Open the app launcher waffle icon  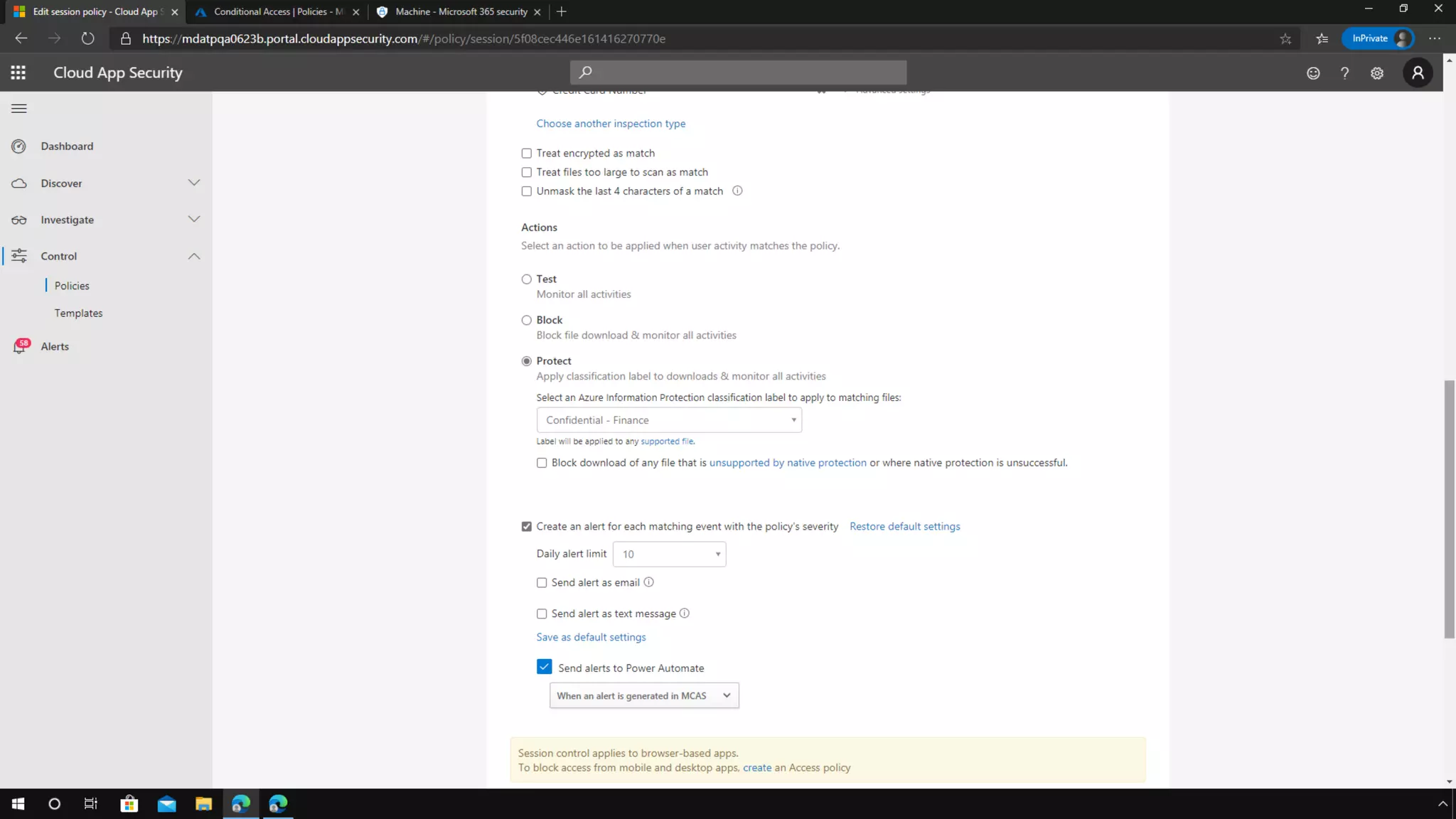point(18,73)
